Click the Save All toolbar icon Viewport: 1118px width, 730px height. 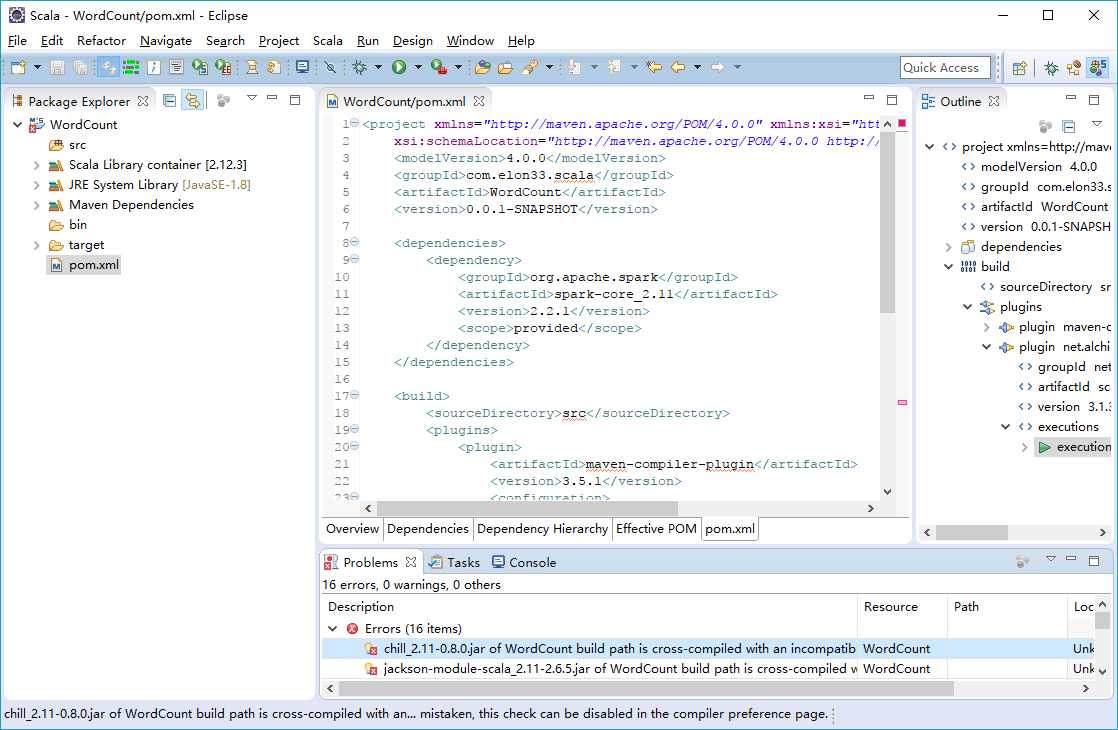(81, 67)
